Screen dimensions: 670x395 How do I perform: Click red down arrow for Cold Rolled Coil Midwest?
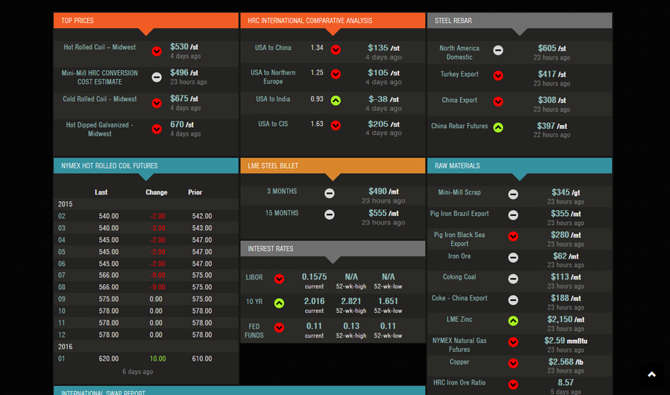coord(157,103)
